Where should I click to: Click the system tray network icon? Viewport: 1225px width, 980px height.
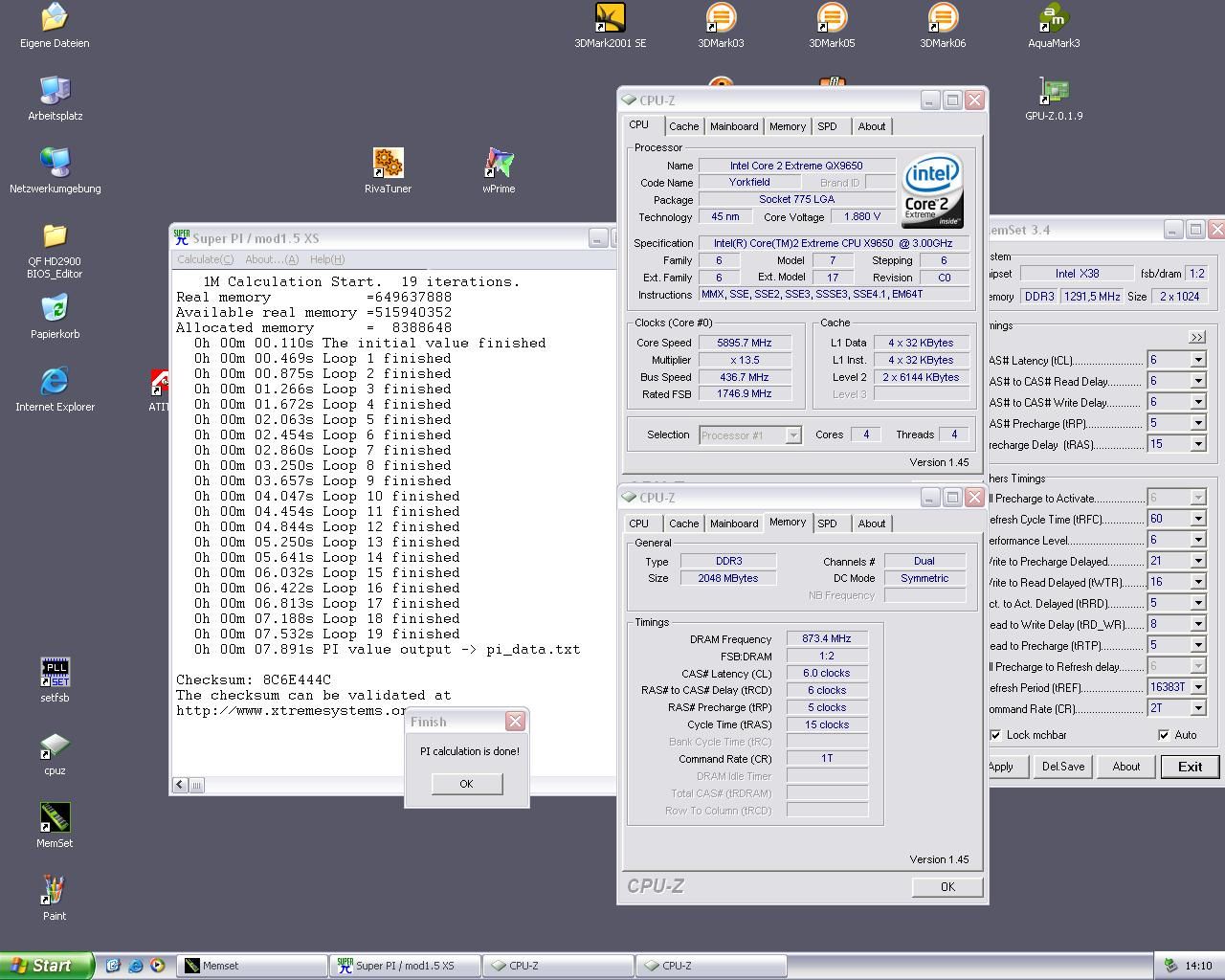click(1169, 966)
